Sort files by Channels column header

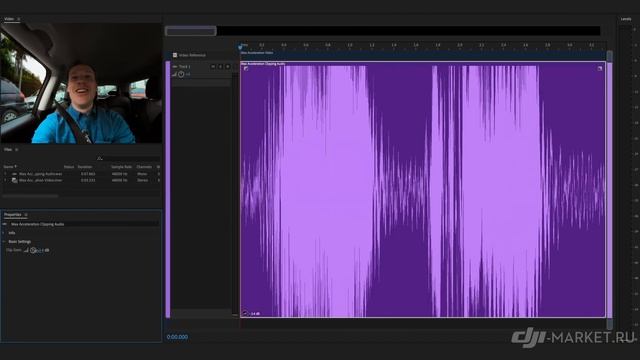[144, 167]
